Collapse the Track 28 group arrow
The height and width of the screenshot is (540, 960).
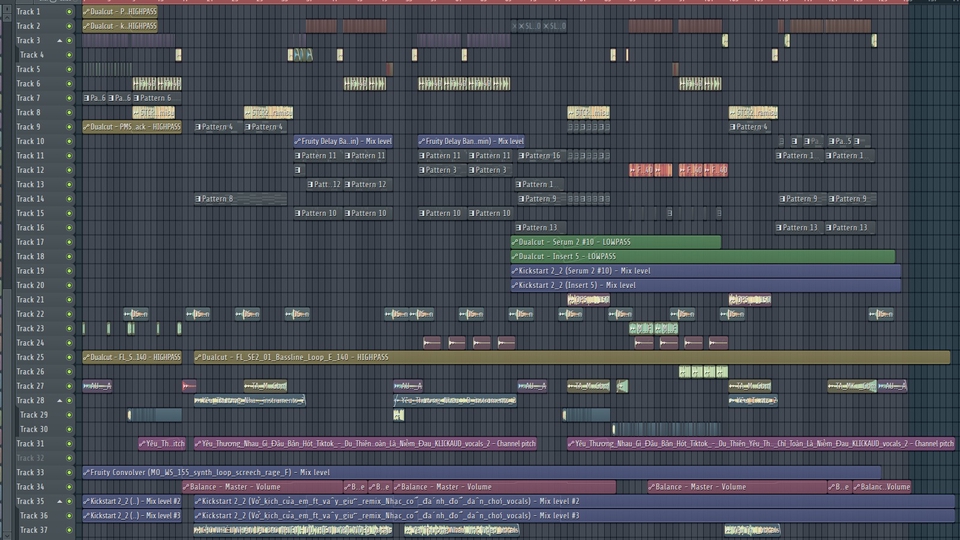[x=59, y=401]
